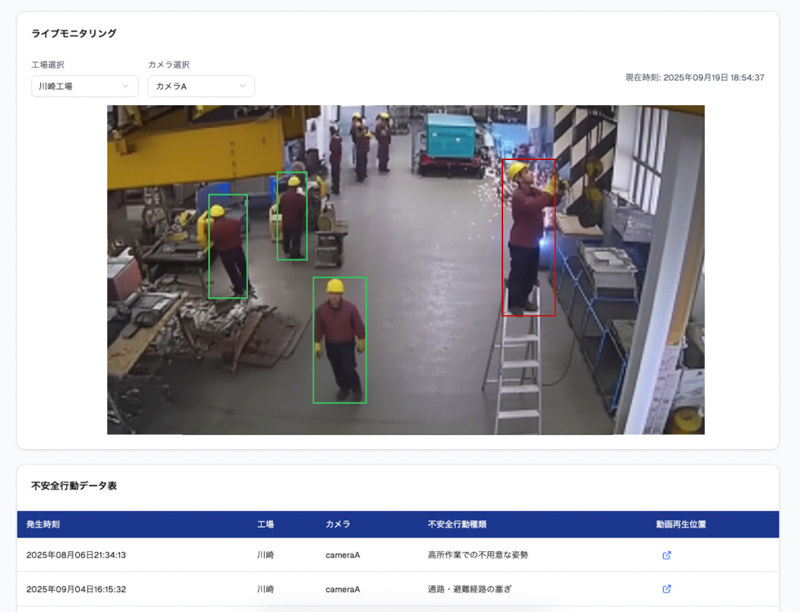This screenshot has width=800, height=612.
Task: Open video playback link for 2025年08月06日 event
Action: tap(667, 555)
